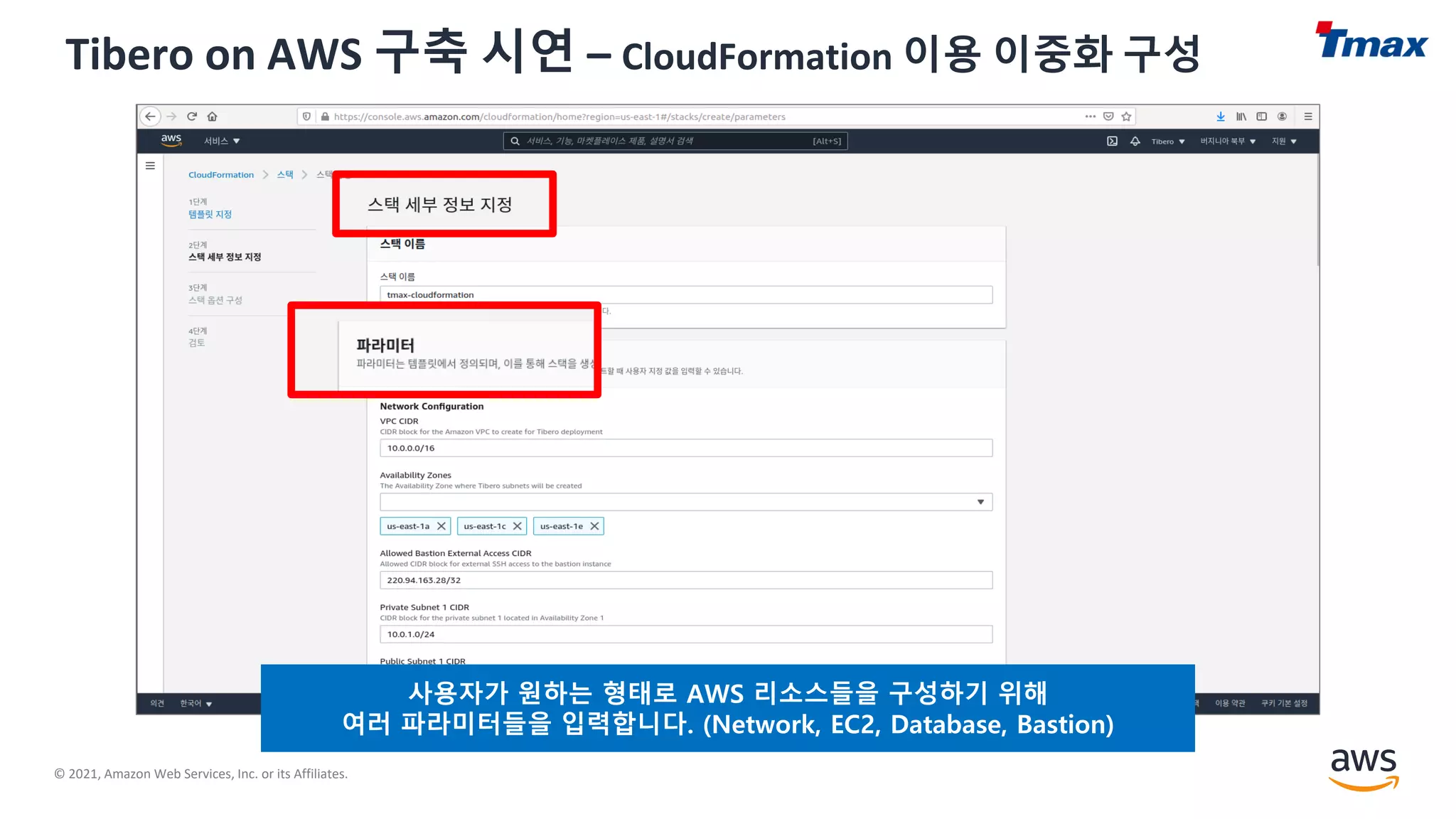The height and width of the screenshot is (819, 1456).
Task: Click the 스택 이름 input with tmax-cloudformation
Action: pyautogui.click(x=686, y=295)
